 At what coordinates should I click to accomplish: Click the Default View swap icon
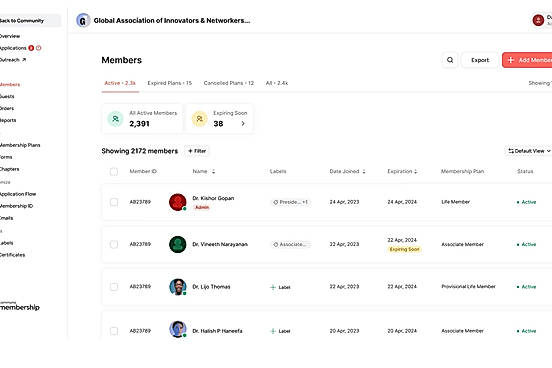click(x=511, y=151)
